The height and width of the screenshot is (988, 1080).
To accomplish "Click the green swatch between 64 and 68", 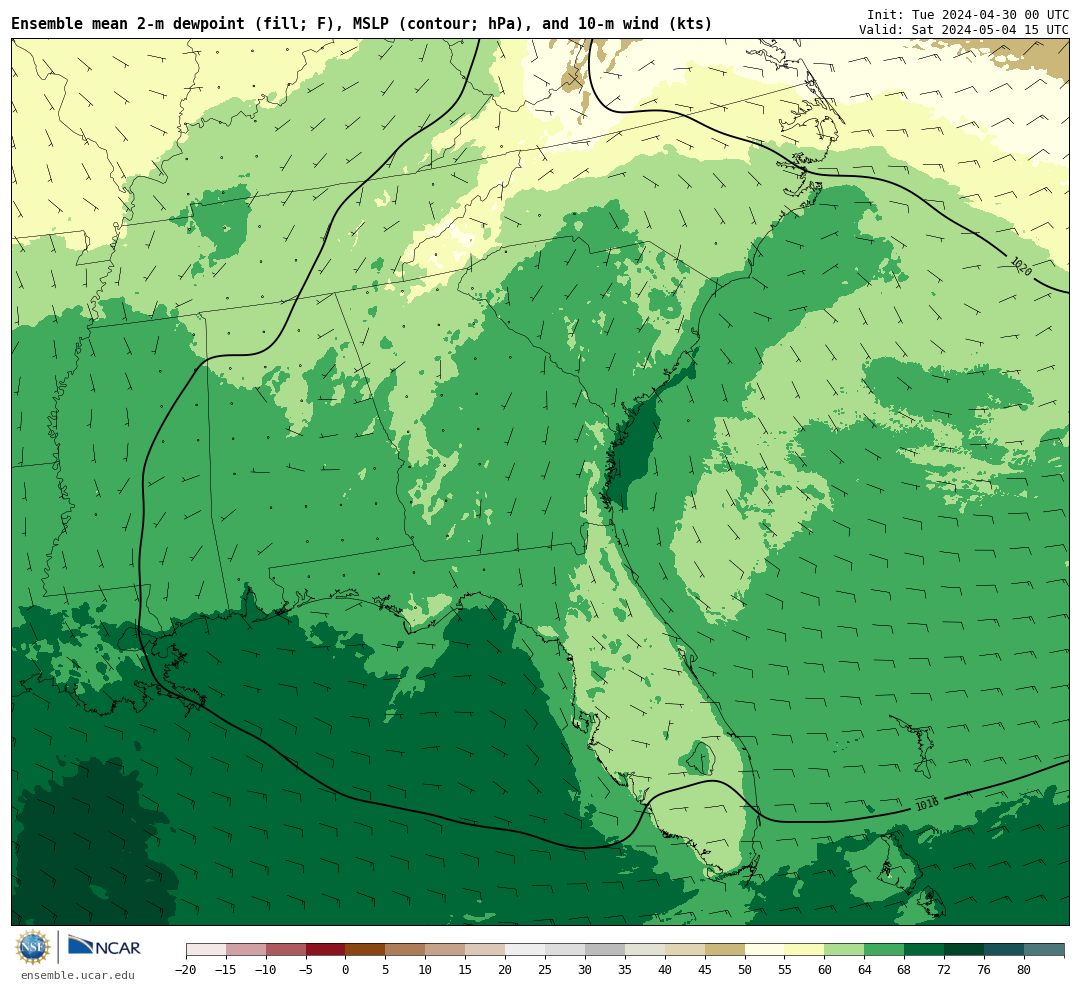I will (885, 950).
